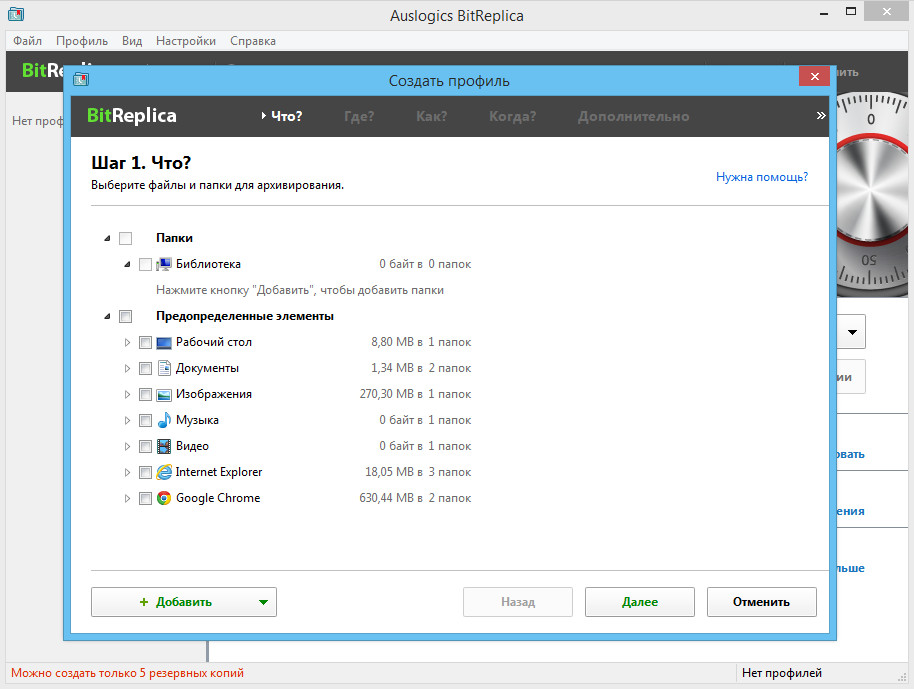914x689 pixels.
Task: Click the Далее button
Action: (x=639, y=602)
